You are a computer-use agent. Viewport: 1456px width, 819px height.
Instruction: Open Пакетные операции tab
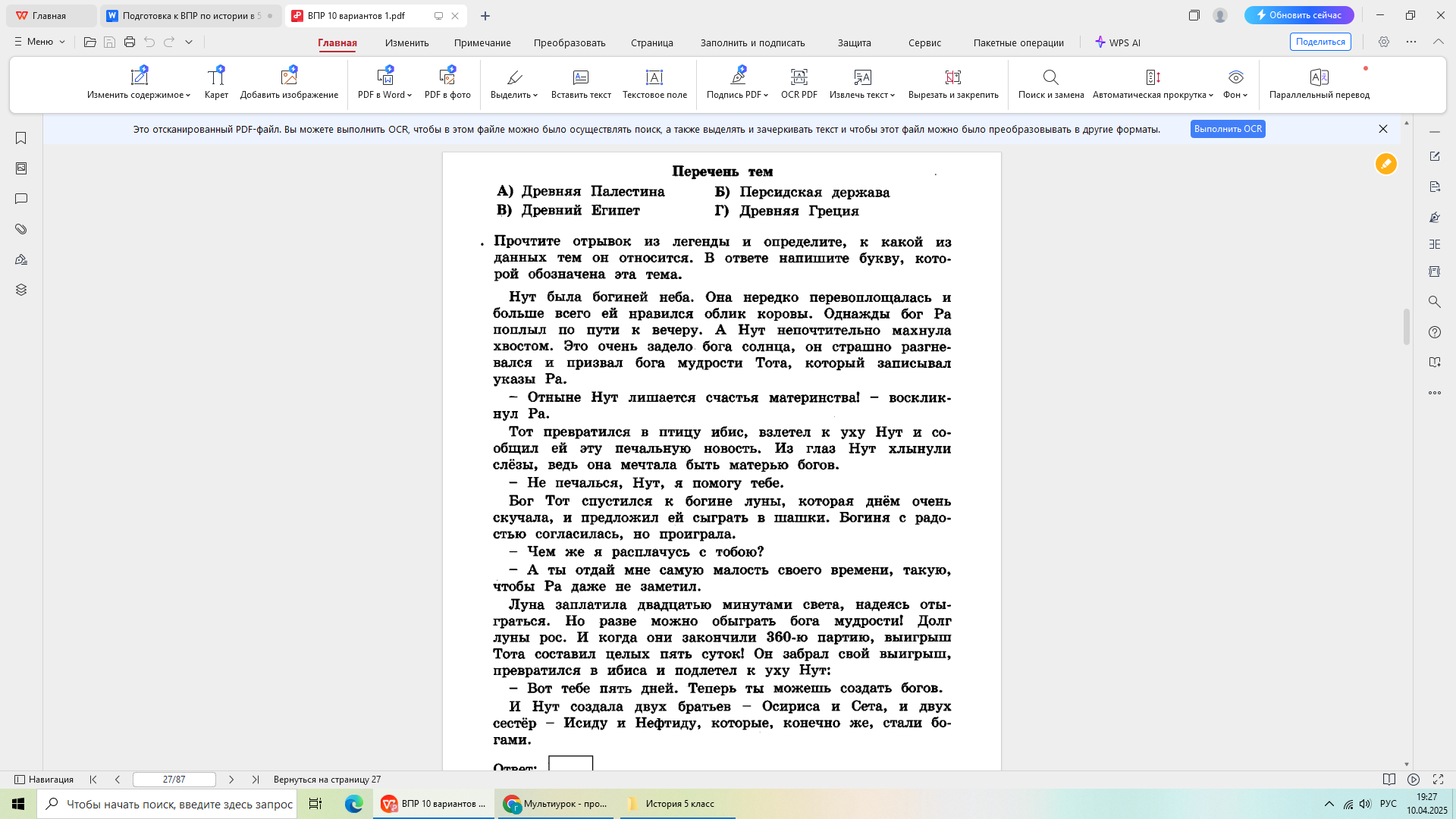tap(1018, 42)
